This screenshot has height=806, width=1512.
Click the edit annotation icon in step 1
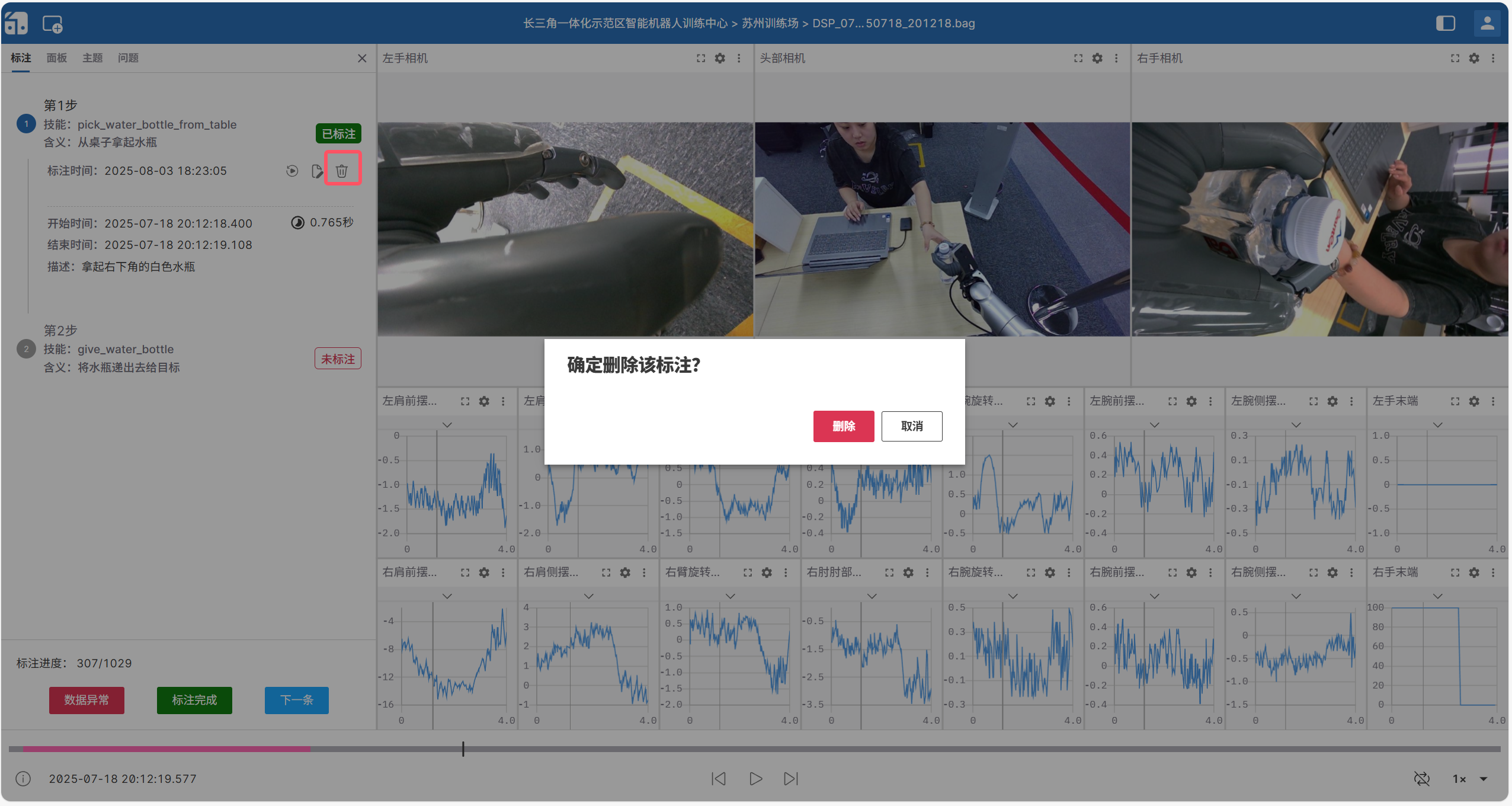click(317, 171)
